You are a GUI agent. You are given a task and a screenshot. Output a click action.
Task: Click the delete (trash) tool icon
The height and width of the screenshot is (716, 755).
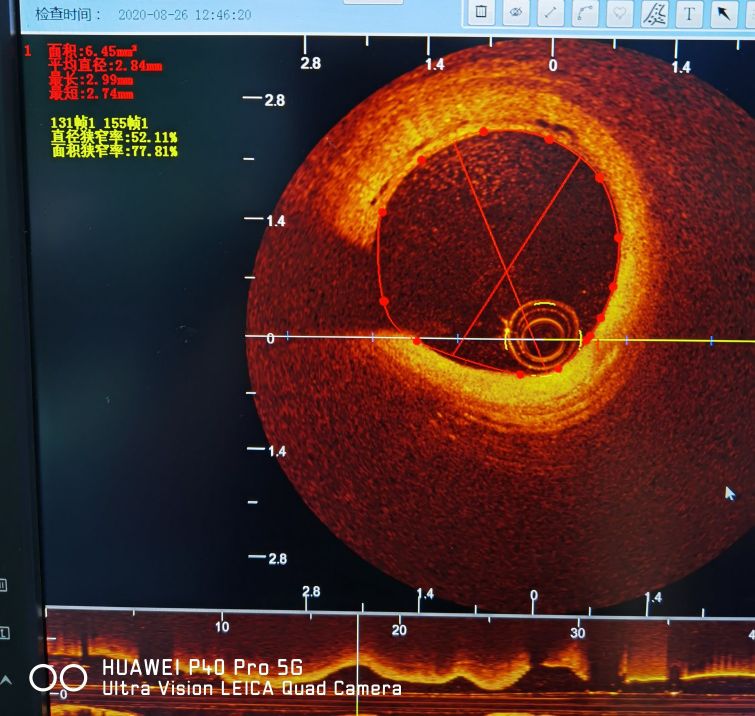pyautogui.click(x=481, y=12)
